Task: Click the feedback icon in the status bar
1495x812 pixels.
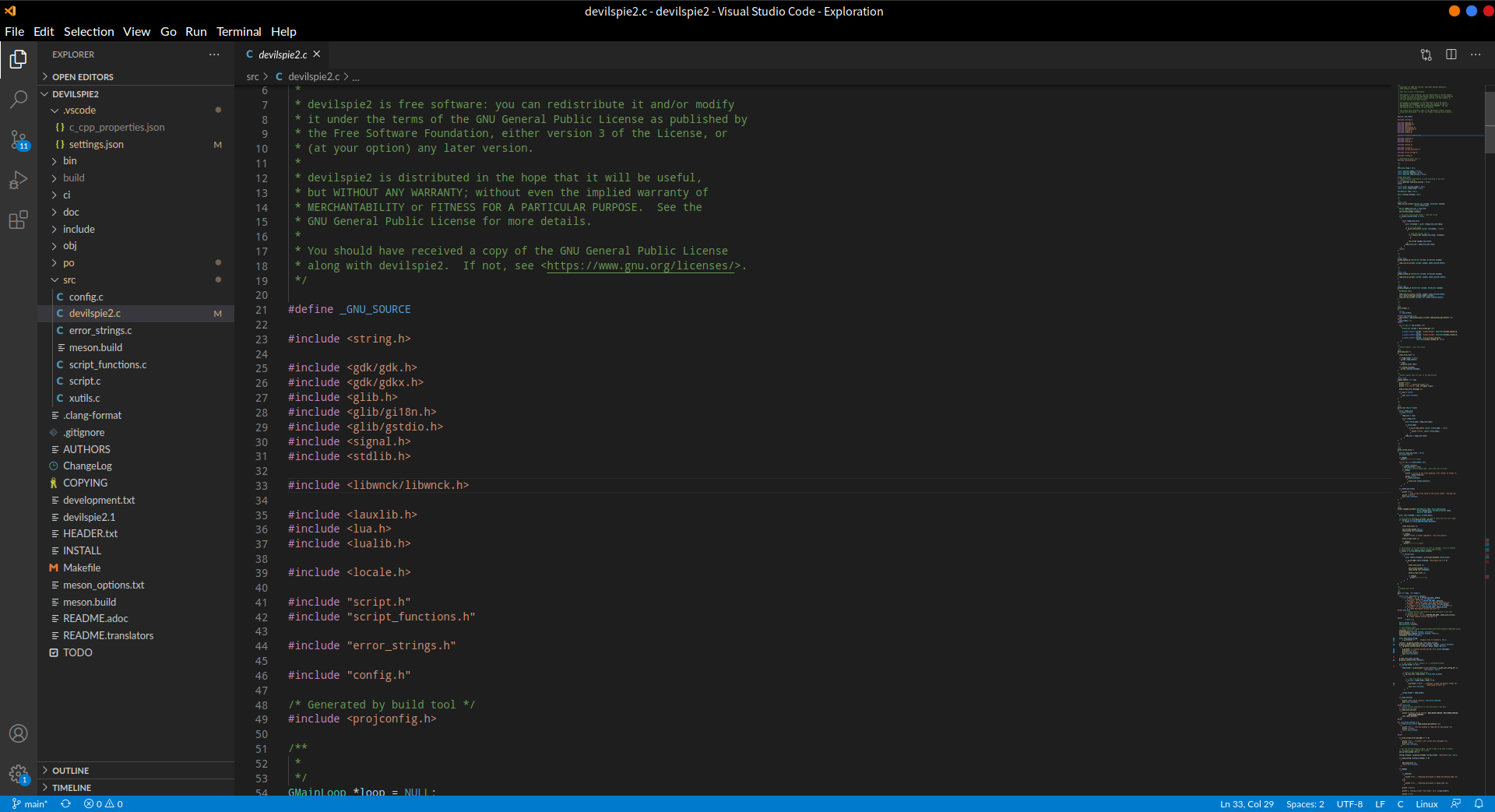Action: click(x=1455, y=804)
